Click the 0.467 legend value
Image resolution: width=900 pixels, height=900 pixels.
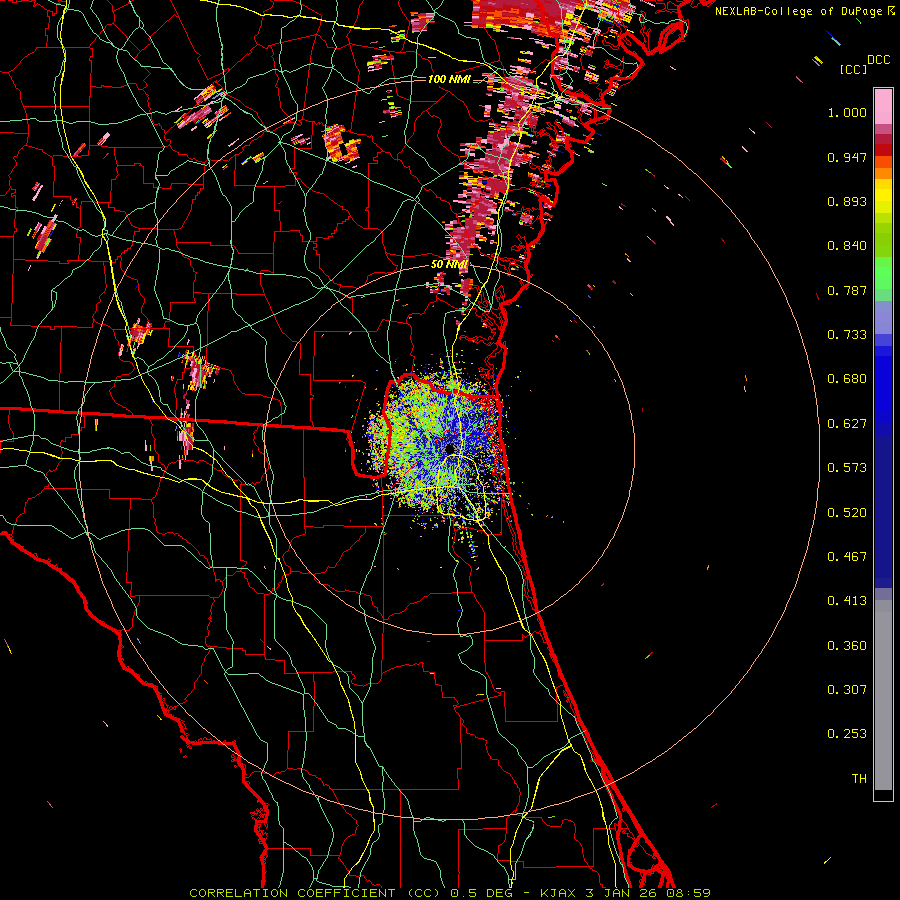click(x=847, y=557)
